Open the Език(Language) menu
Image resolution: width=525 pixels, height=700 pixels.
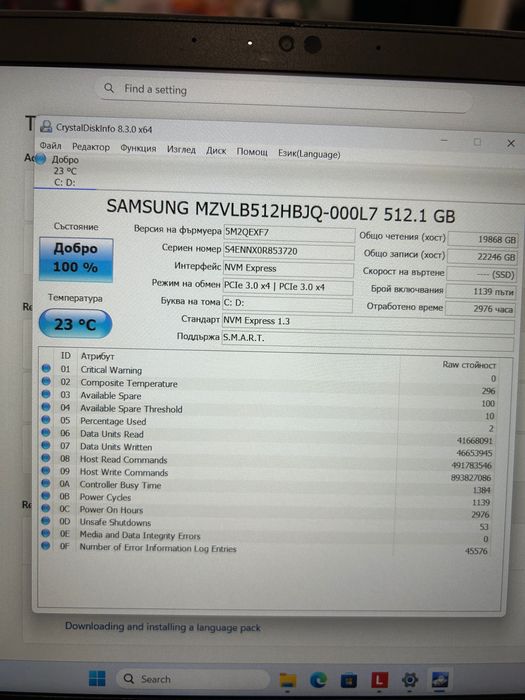[x=309, y=154]
